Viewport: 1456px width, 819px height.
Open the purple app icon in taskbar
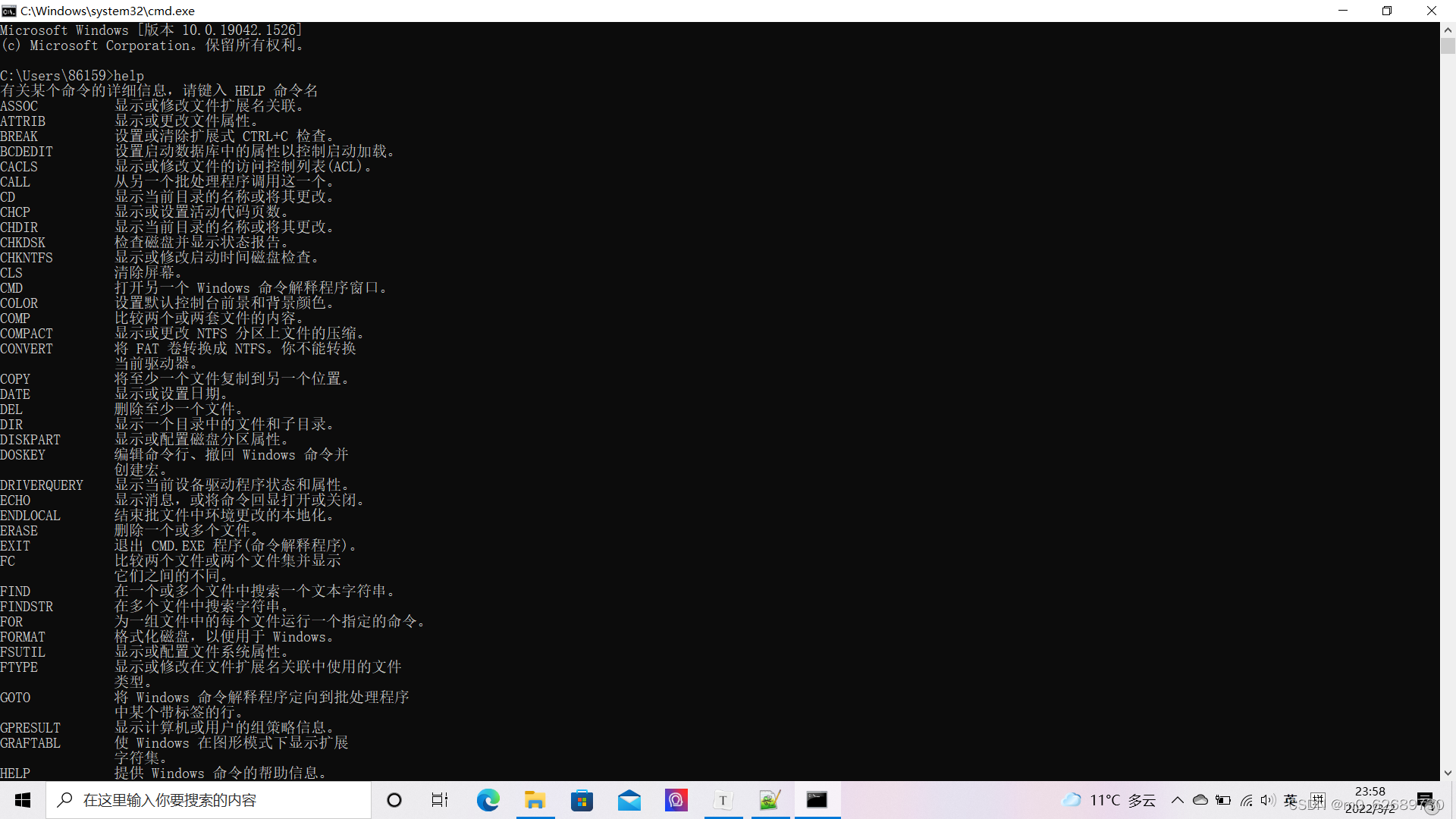coord(676,800)
